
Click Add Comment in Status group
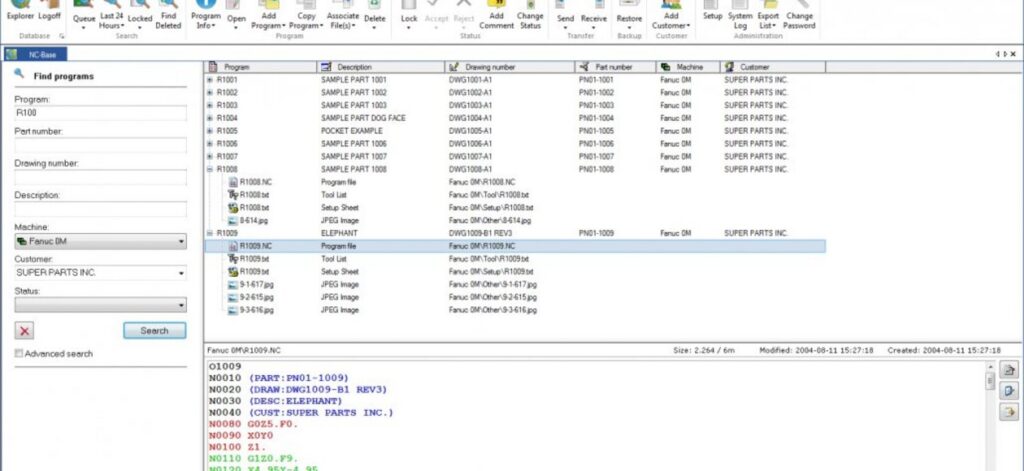pyautogui.click(x=496, y=16)
